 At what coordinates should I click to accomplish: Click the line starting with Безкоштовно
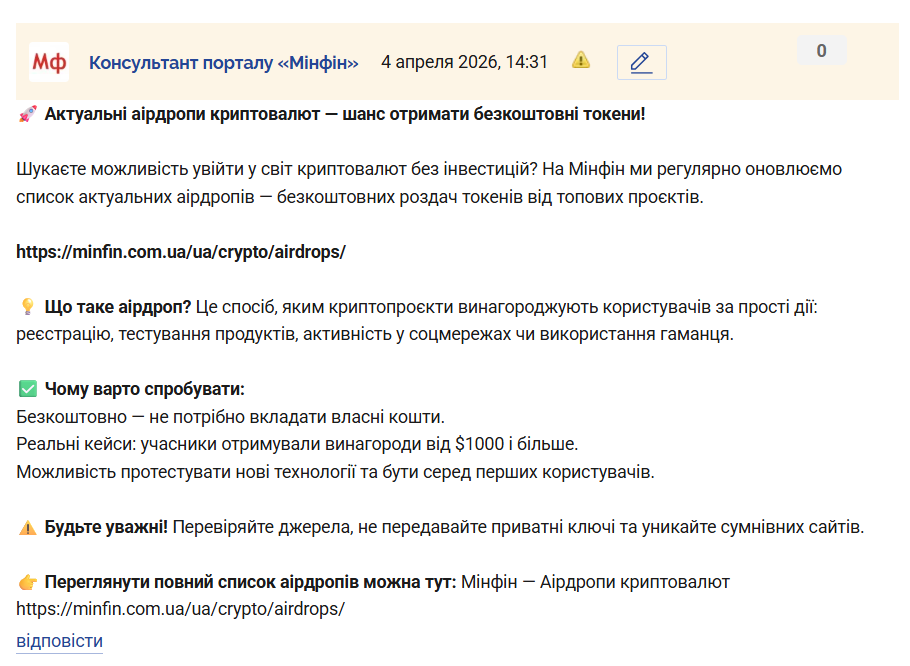click(x=230, y=417)
